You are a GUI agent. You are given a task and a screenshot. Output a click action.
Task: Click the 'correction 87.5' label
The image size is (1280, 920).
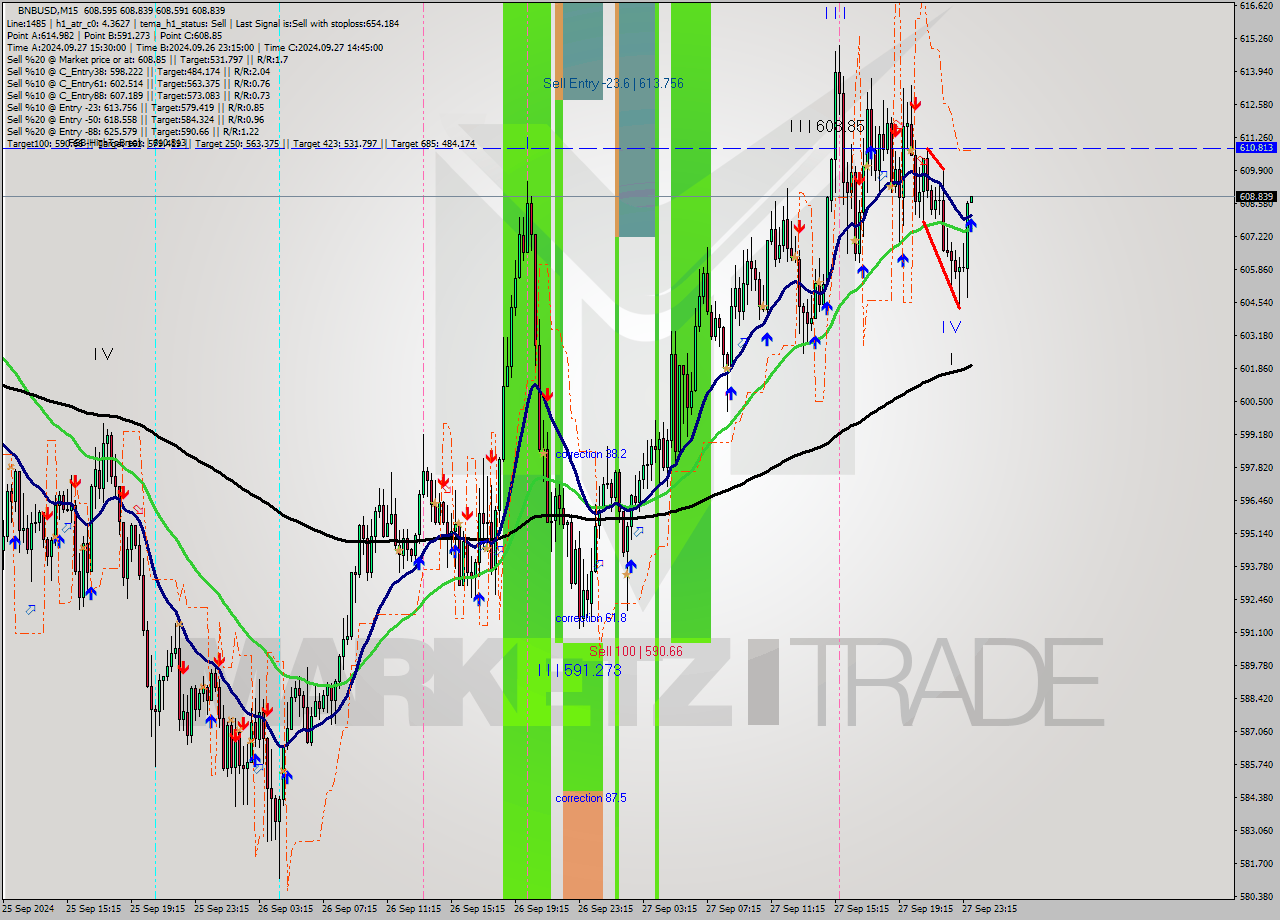591,798
